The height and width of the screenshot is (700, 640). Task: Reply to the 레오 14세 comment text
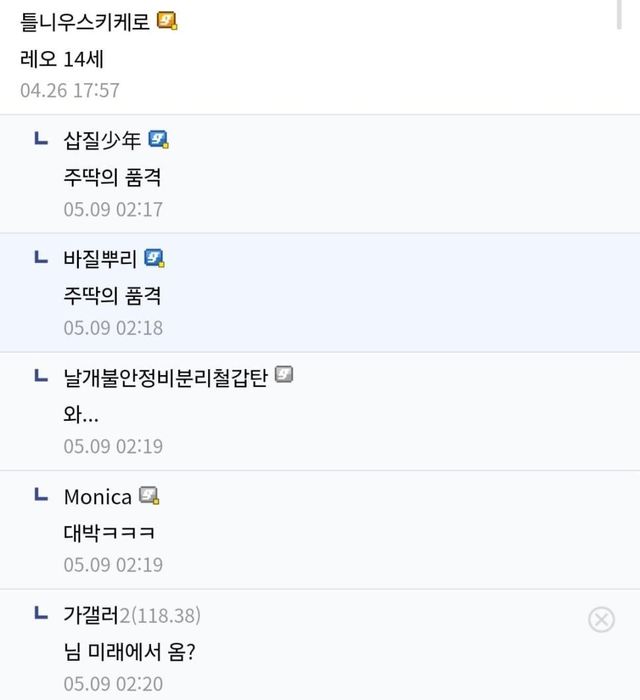point(62,57)
